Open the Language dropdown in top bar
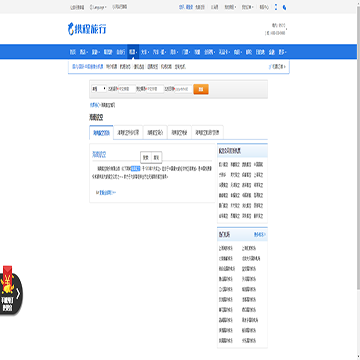This screenshot has height=360, width=360. (98, 7)
